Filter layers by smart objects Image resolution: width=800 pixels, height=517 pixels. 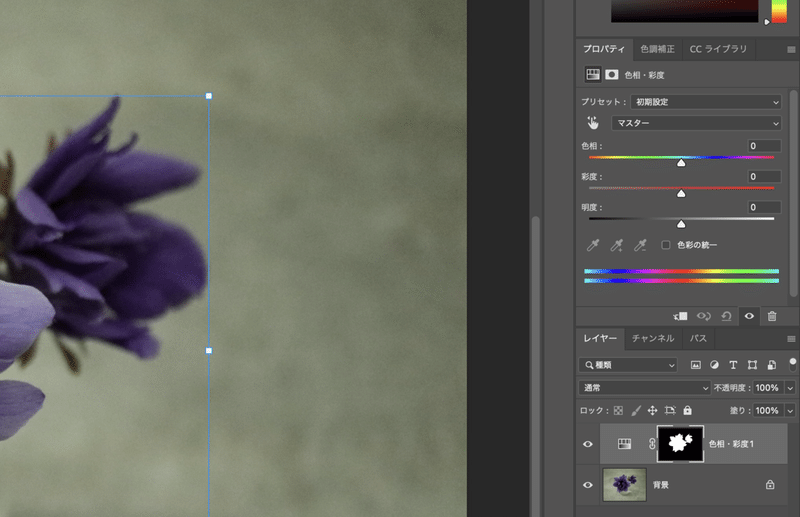pyautogui.click(x=771, y=365)
